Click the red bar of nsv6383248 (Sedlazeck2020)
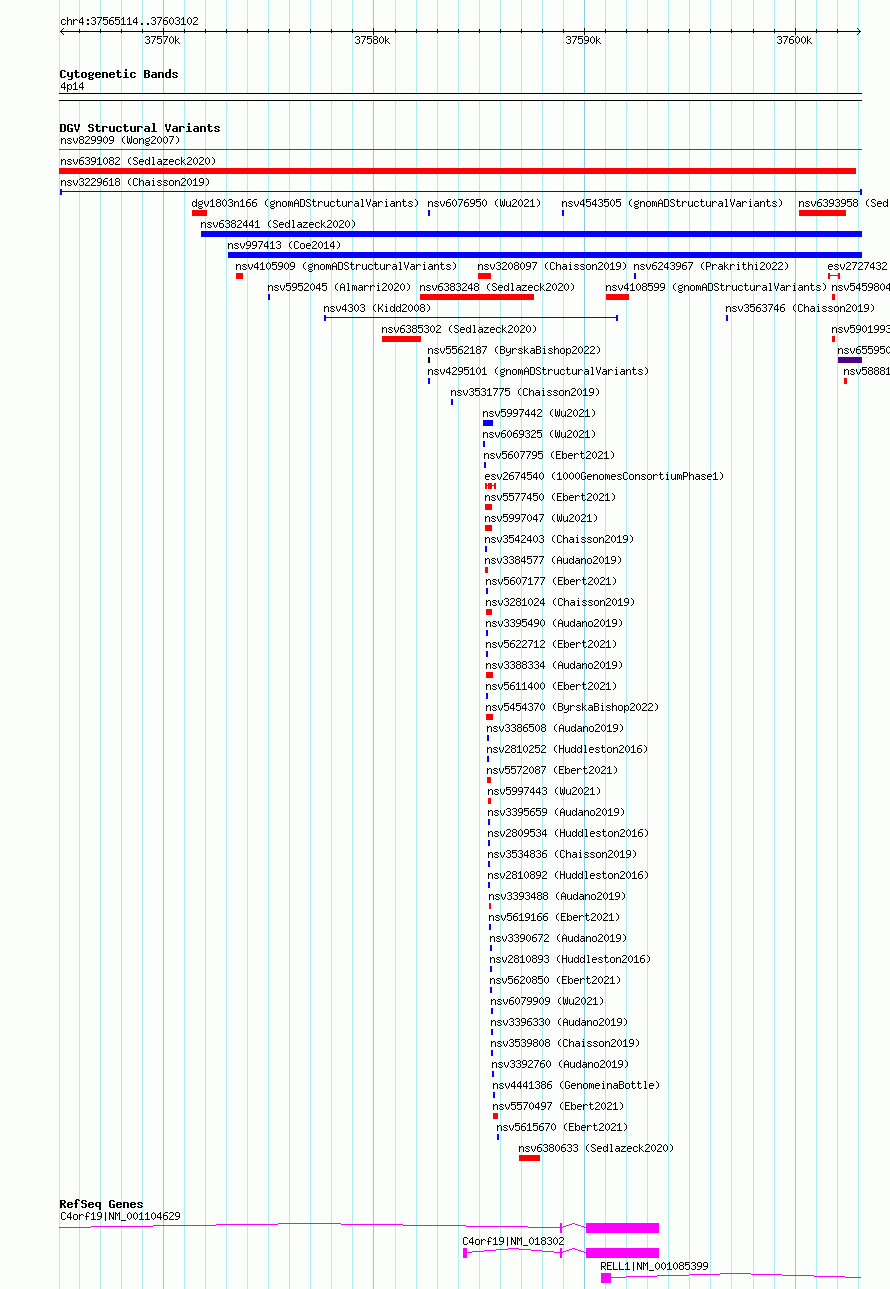This screenshot has width=890, height=1289. point(477,297)
